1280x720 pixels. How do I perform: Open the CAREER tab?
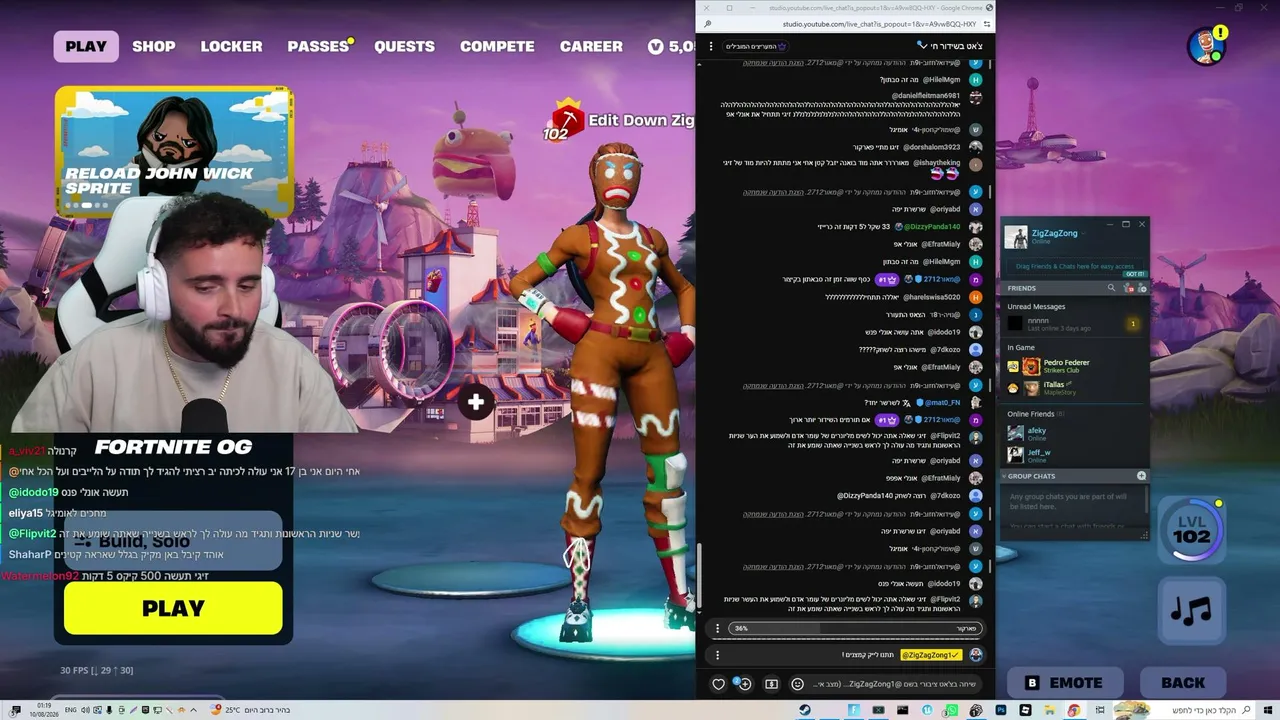pyautogui.click(x=591, y=46)
